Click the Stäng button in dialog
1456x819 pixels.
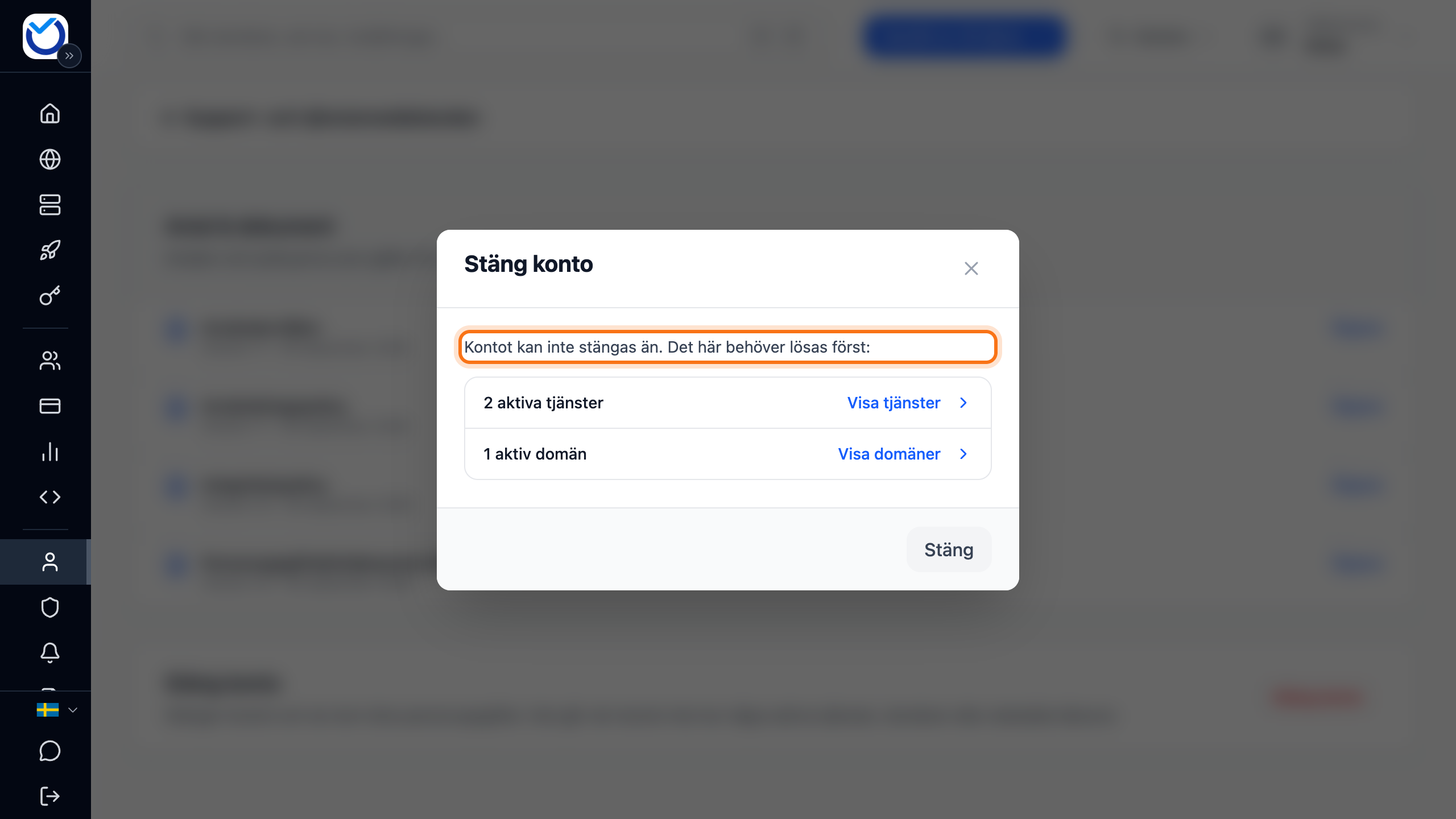point(949,549)
